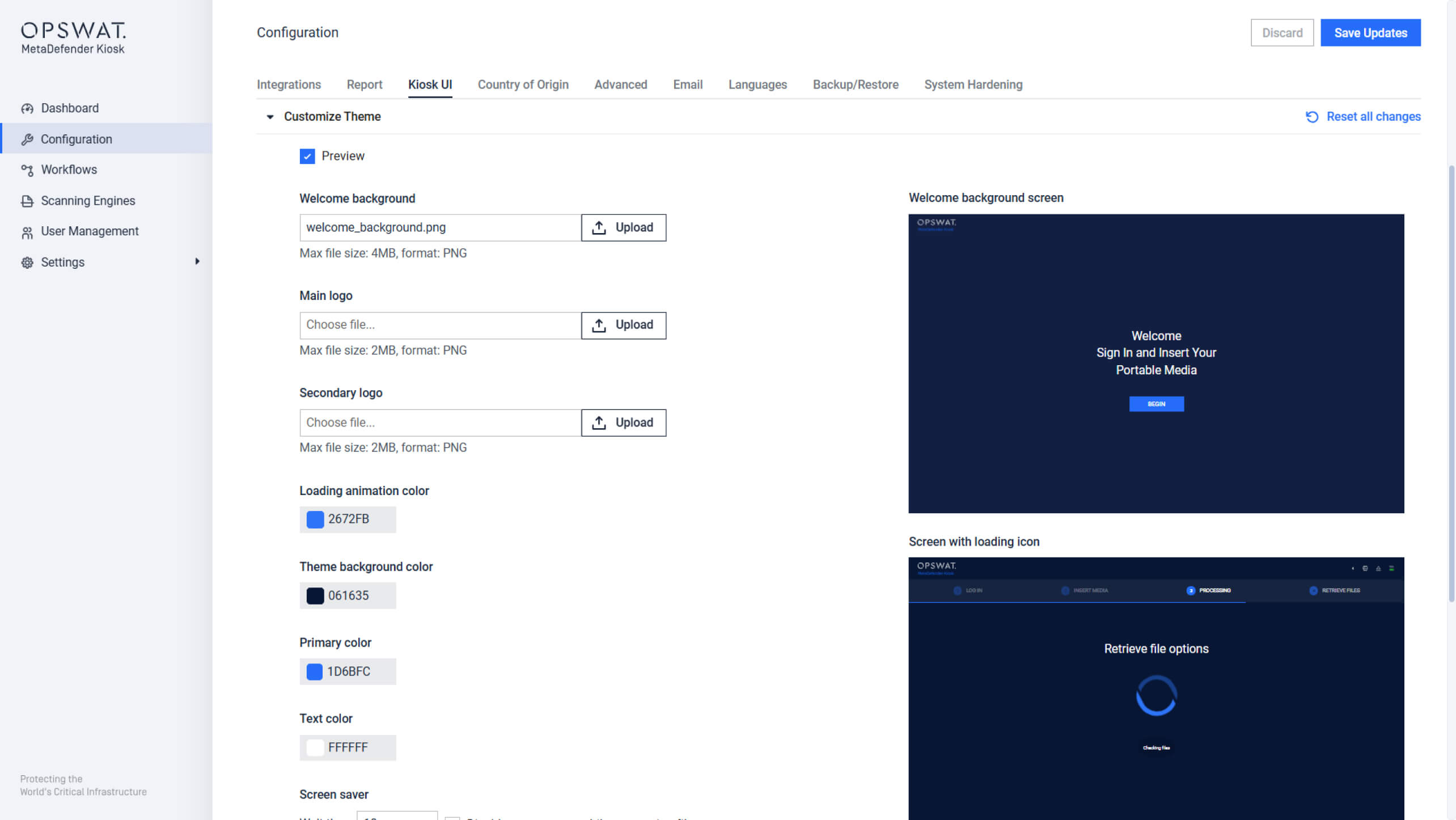This screenshot has height=820, width=1456.
Task: Click the Upload icon for Secondary logo
Action: [x=599, y=422]
